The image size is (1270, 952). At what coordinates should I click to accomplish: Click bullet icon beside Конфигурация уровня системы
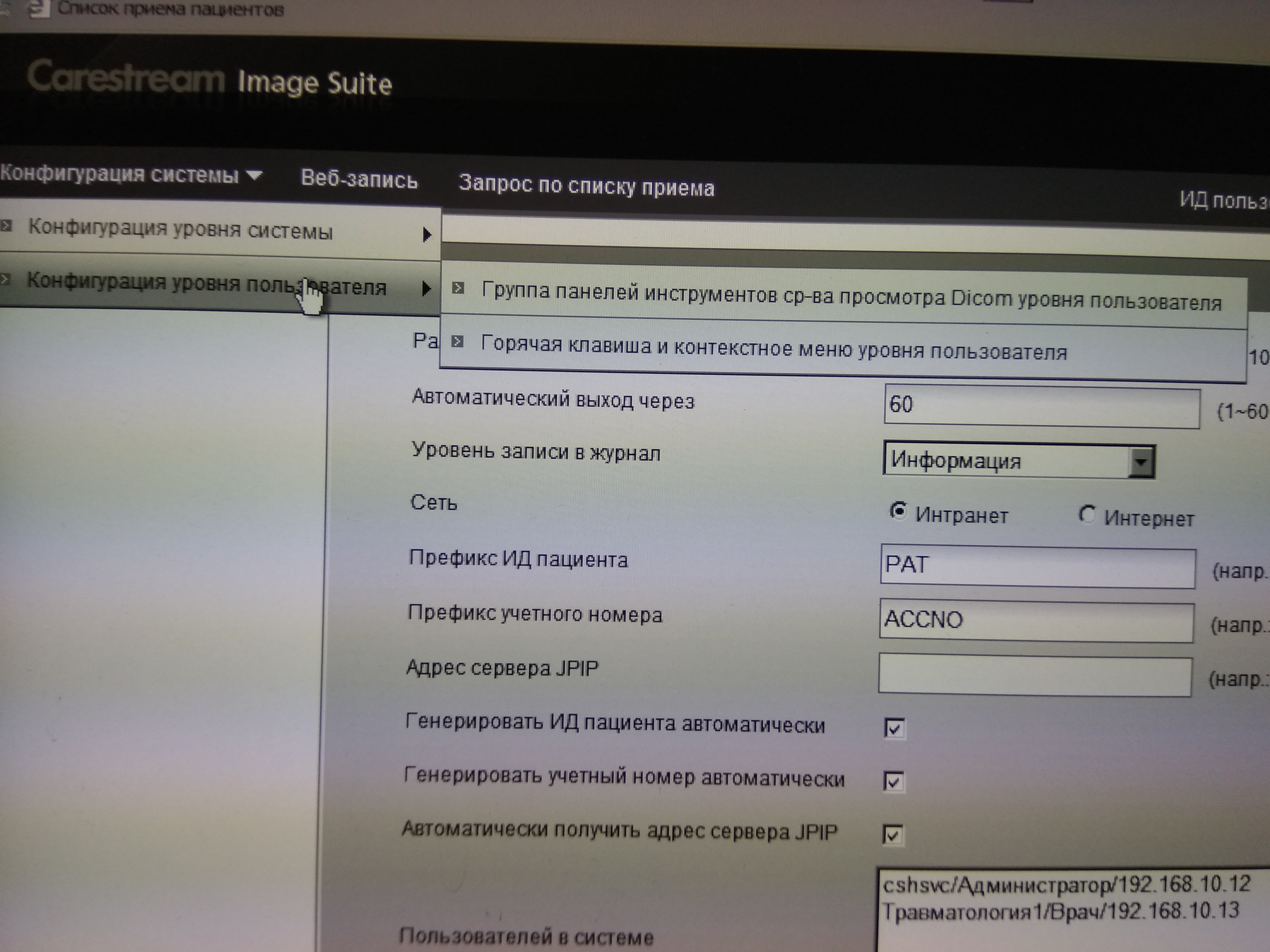6,226
